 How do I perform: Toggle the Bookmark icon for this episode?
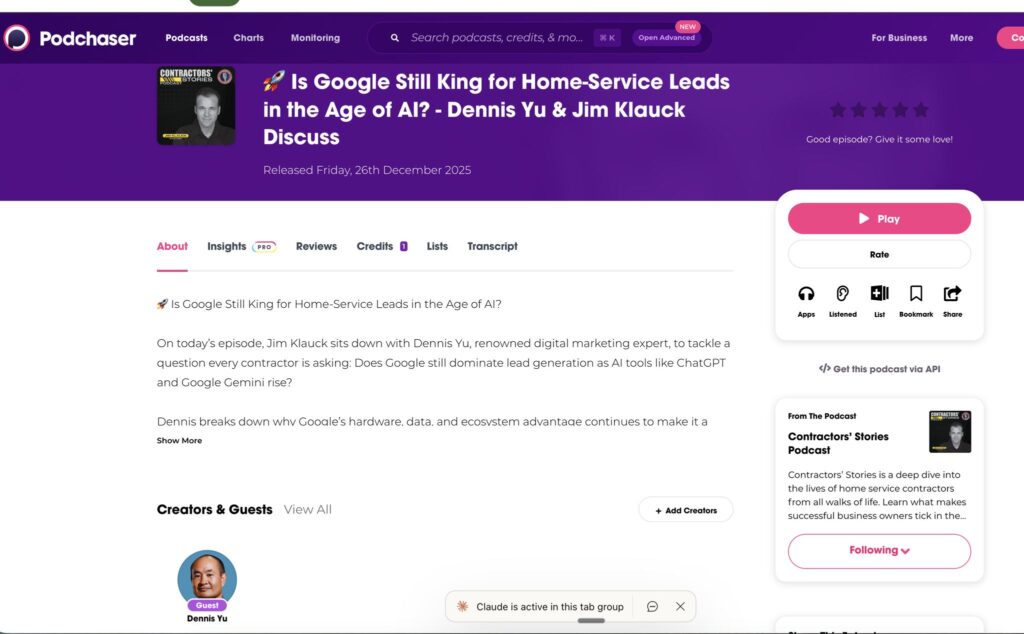[916, 294]
